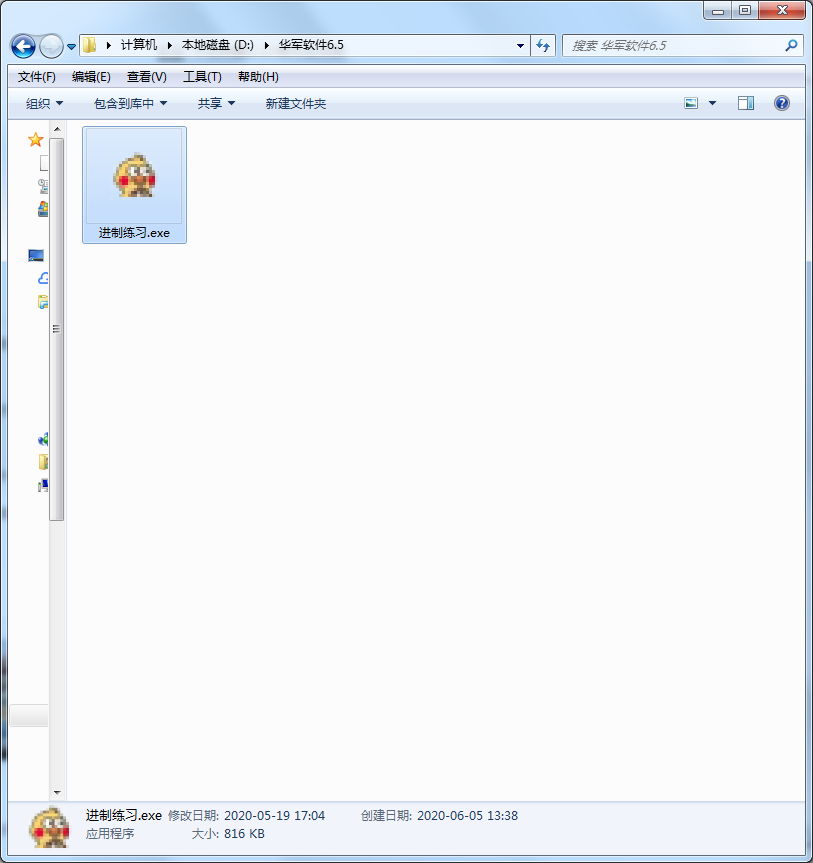Open the address bar previous locations dropdown
813x863 pixels.
(520, 46)
